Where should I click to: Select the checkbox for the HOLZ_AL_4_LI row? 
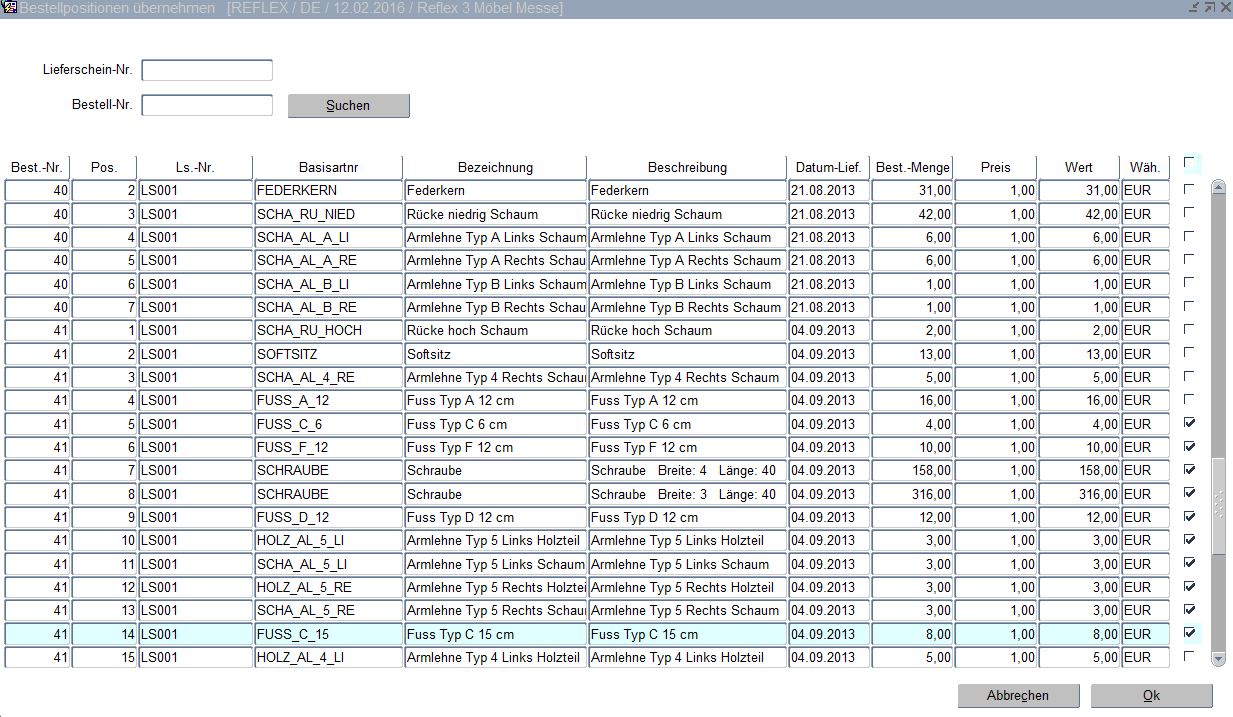[1189, 657]
